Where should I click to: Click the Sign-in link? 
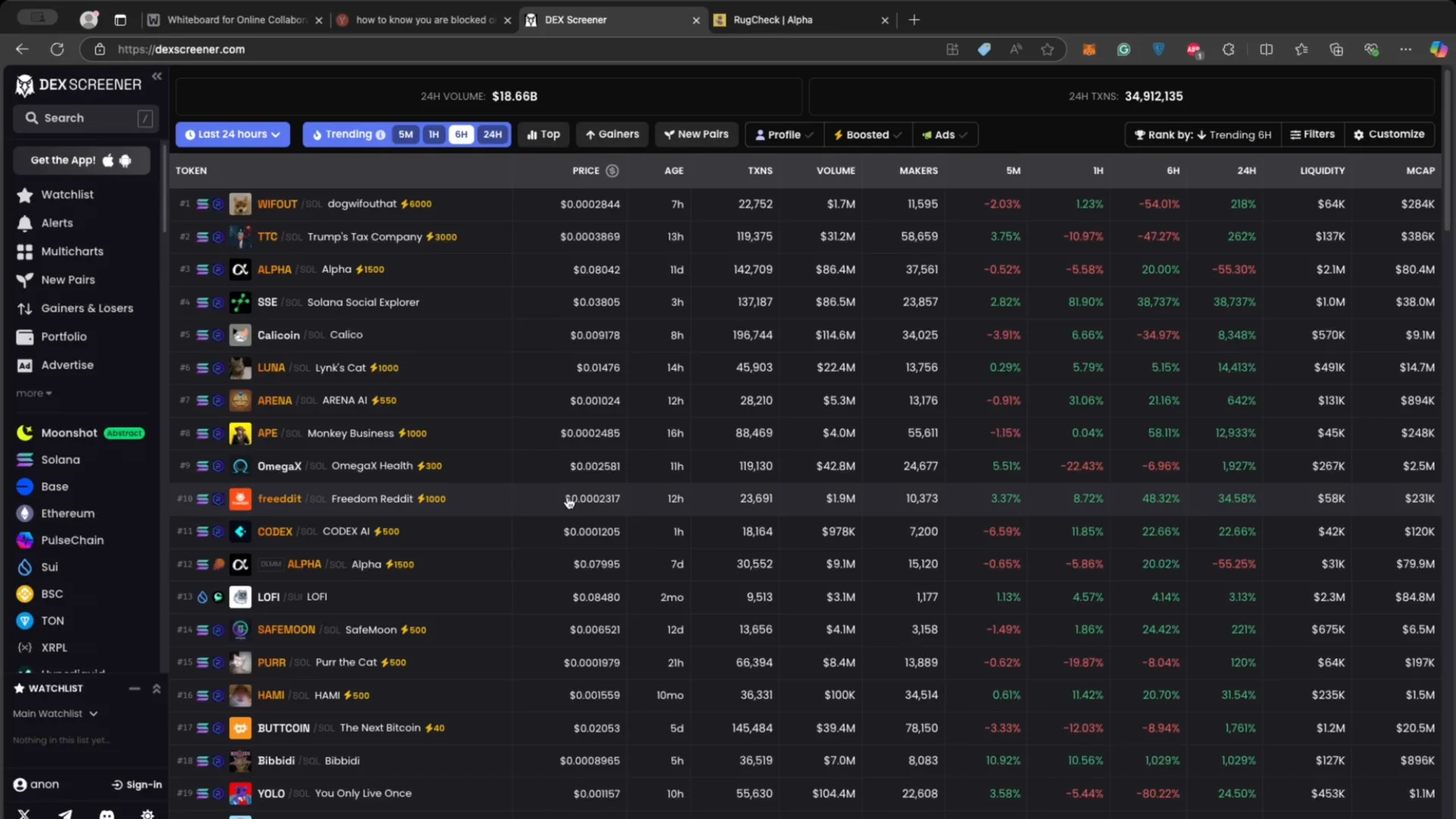point(136,785)
